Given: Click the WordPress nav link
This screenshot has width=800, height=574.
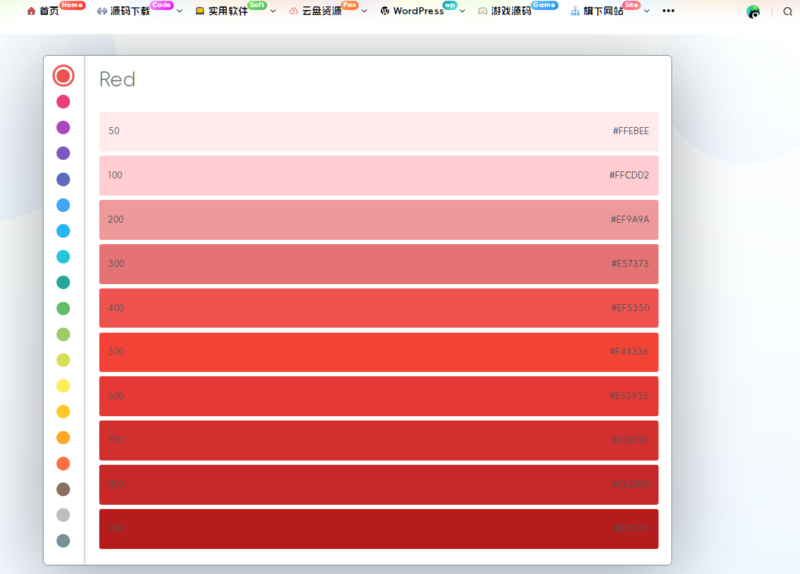Looking at the screenshot, I should click(x=418, y=11).
